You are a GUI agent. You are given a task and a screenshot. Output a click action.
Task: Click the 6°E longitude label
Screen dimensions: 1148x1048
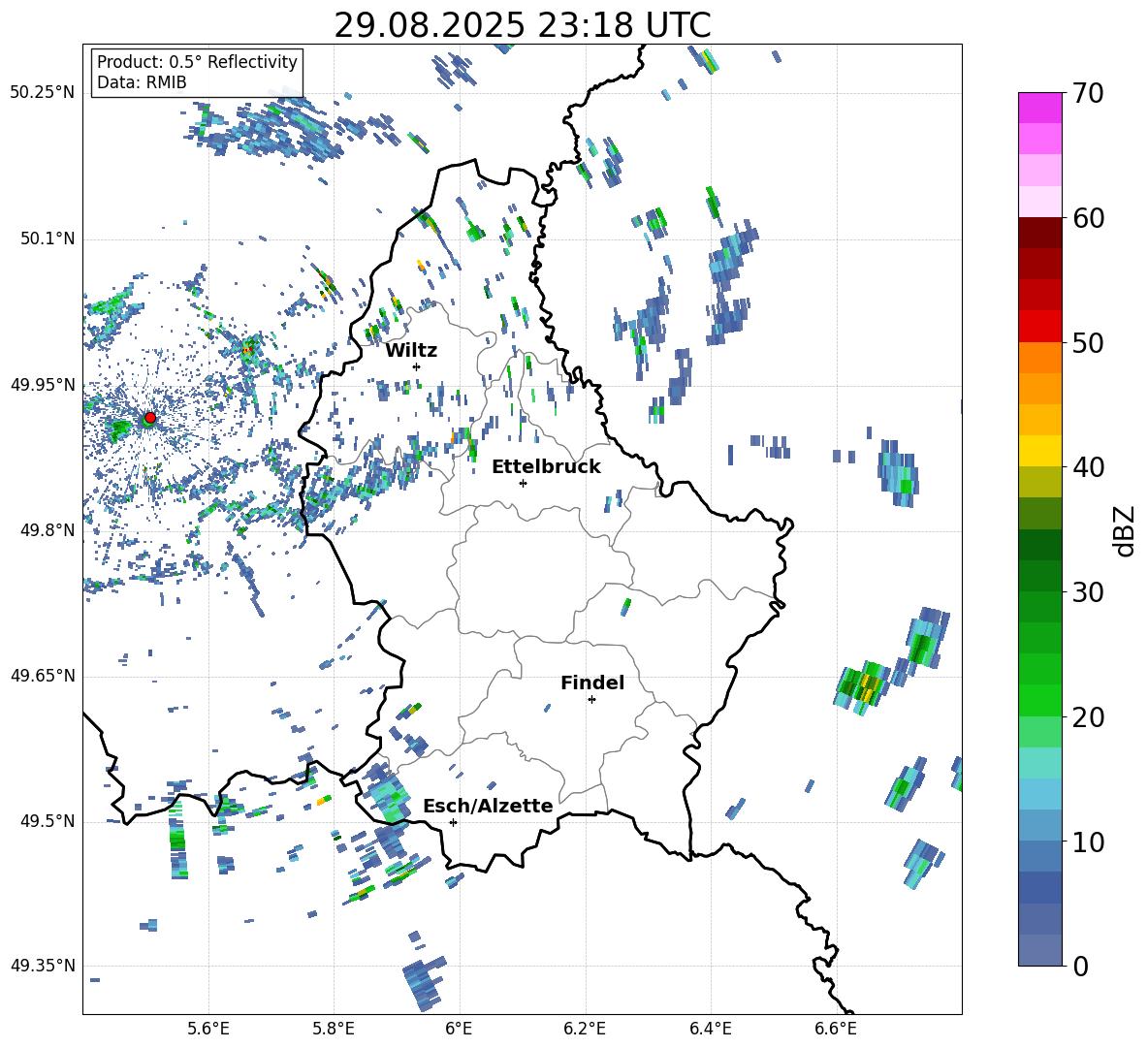tap(459, 1029)
